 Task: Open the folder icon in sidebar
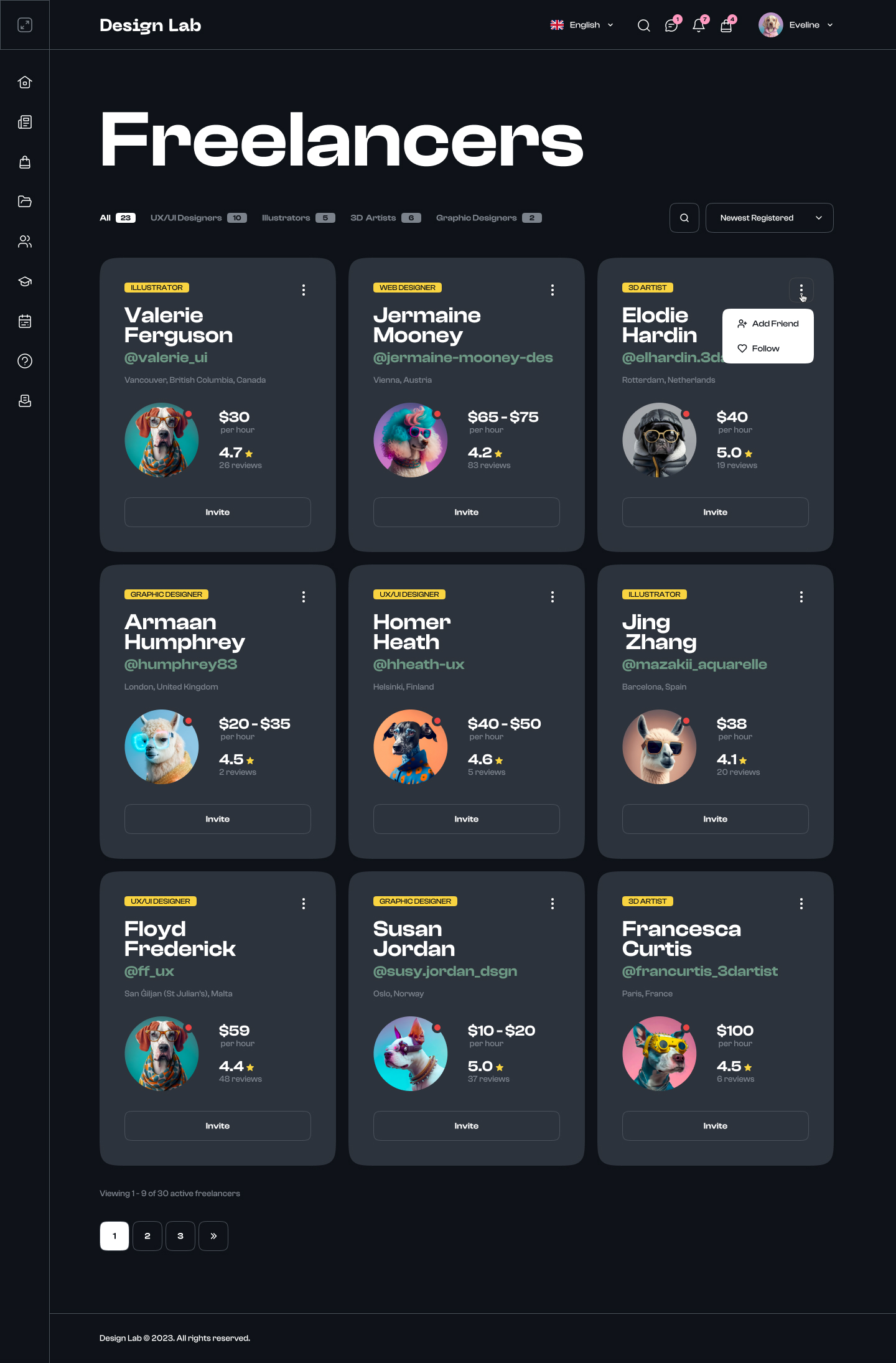tap(25, 202)
